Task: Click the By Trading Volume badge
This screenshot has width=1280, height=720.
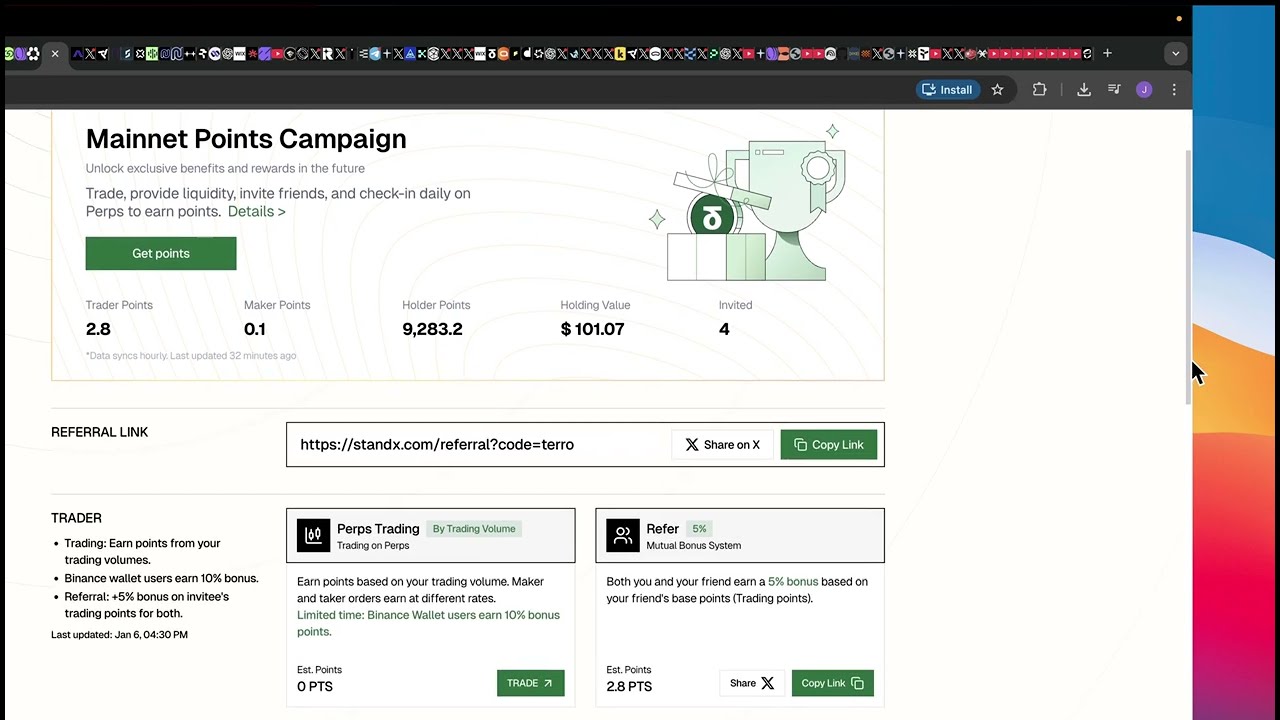Action: 474,529
